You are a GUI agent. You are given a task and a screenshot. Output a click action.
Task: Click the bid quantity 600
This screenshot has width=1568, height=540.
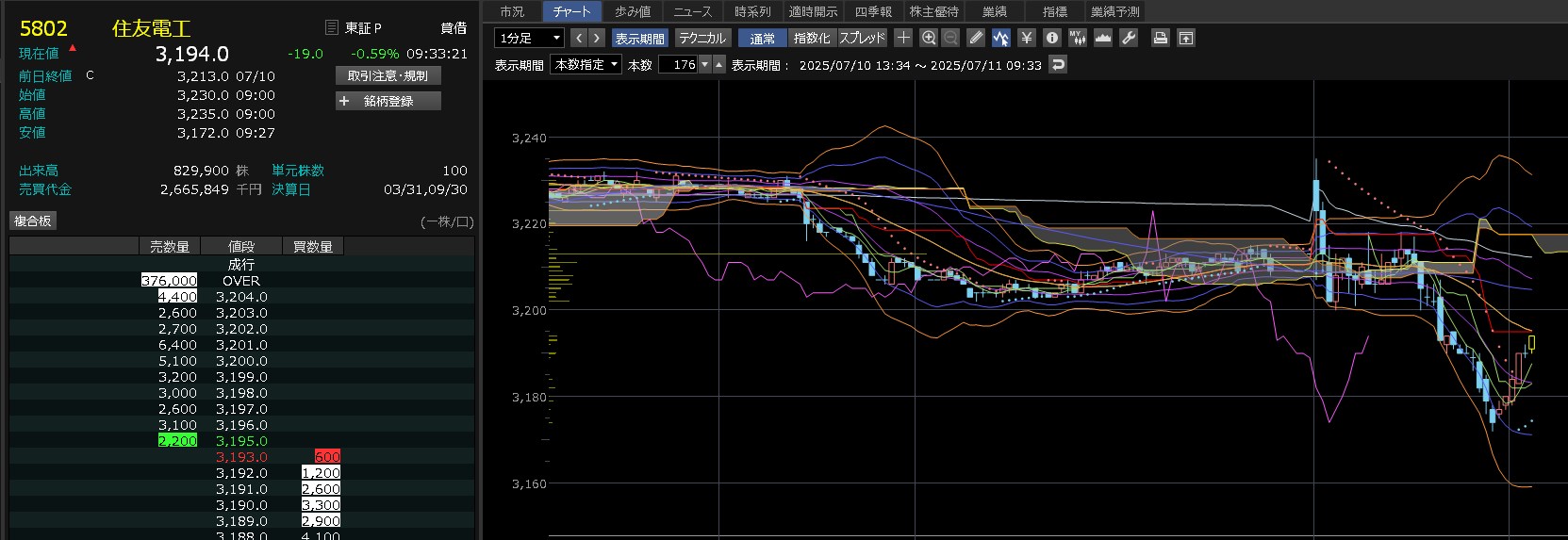[327, 457]
